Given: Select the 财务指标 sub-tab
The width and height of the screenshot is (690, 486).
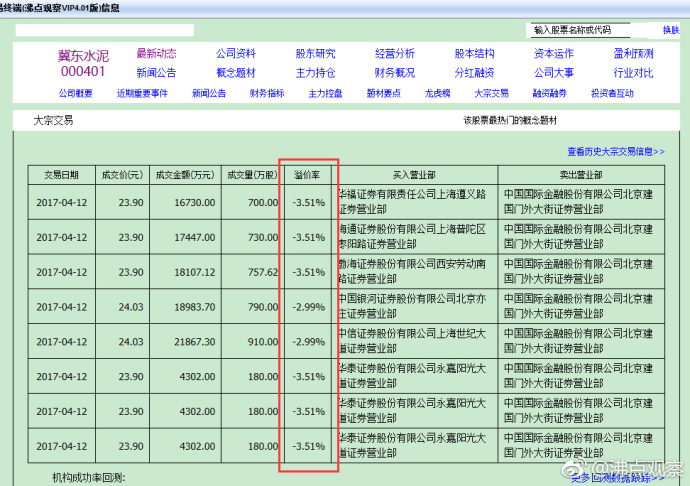Looking at the screenshot, I should click(x=267, y=93).
